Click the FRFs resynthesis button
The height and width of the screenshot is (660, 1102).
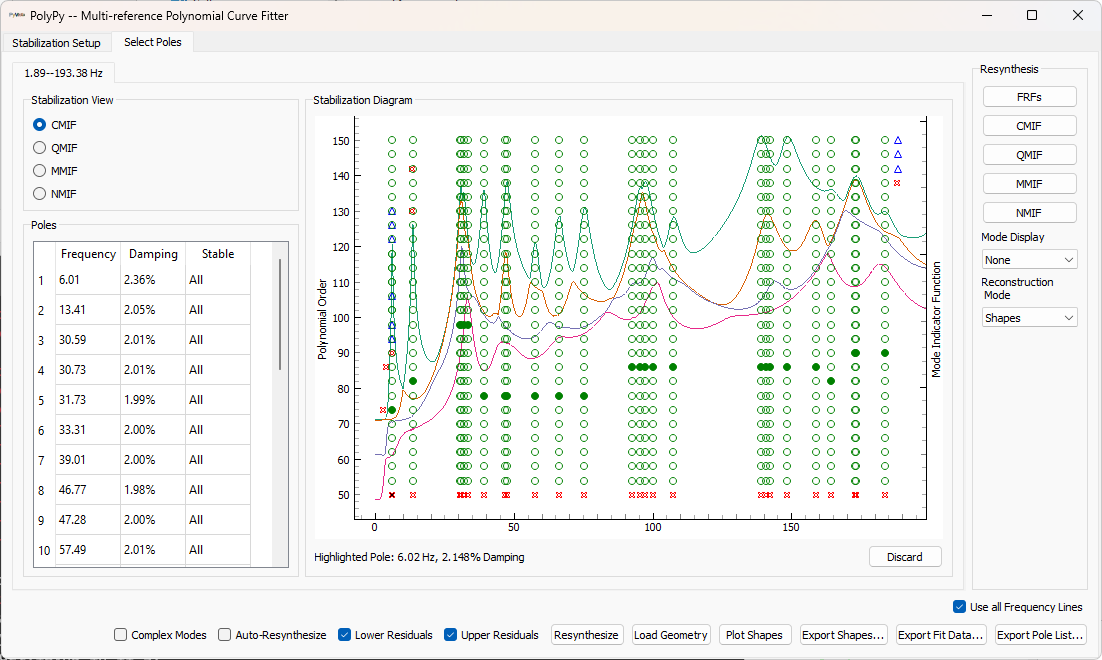coord(1029,96)
